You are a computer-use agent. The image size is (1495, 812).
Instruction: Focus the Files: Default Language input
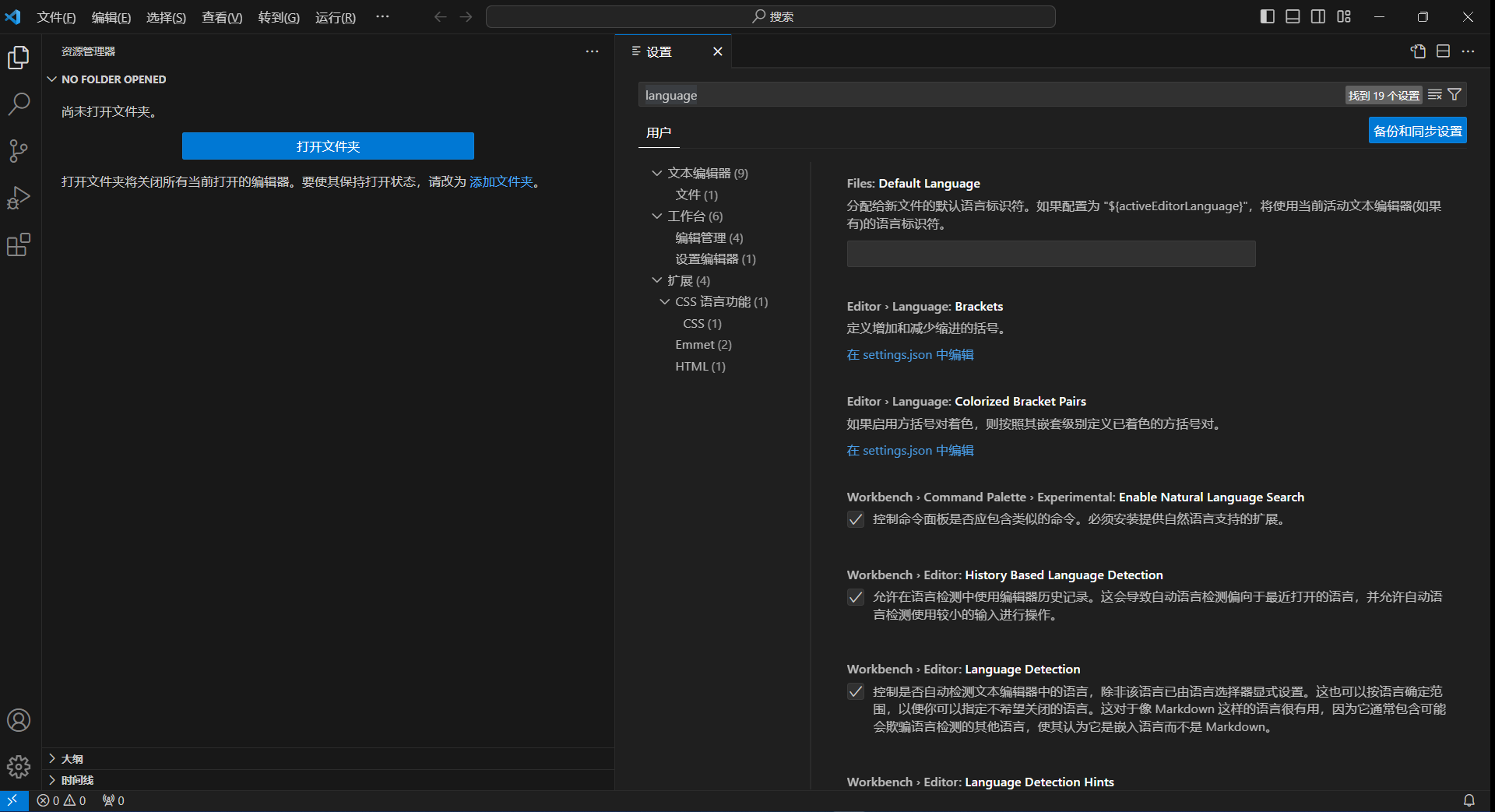(1051, 254)
